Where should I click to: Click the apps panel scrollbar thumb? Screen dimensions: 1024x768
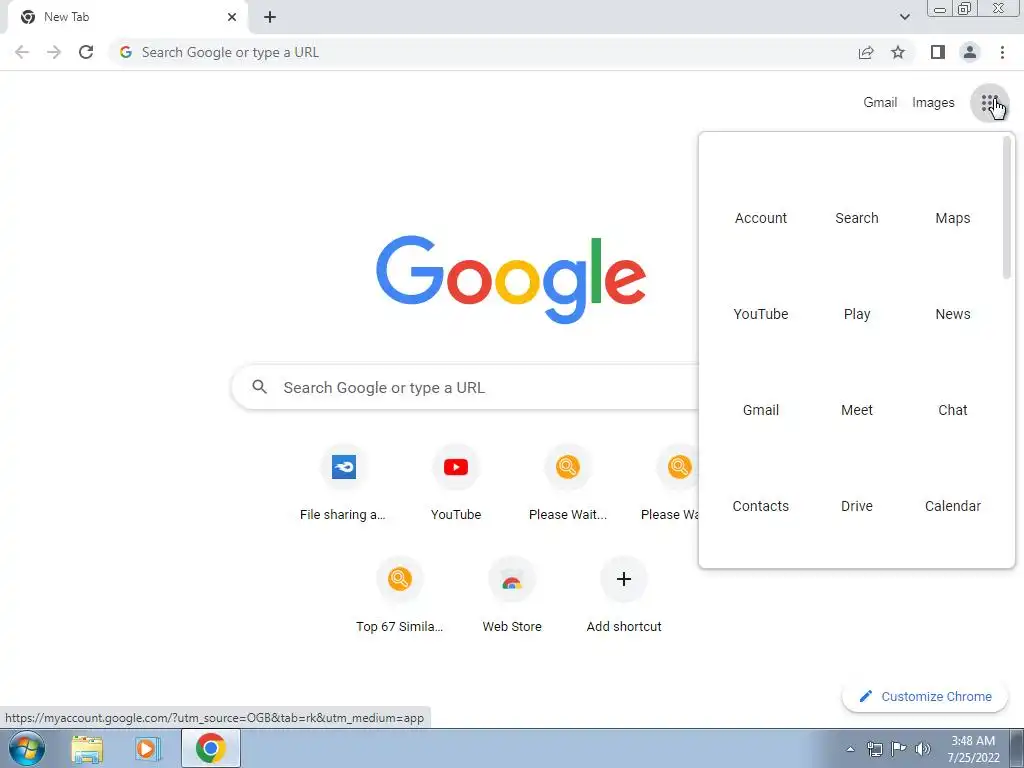(x=1006, y=208)
